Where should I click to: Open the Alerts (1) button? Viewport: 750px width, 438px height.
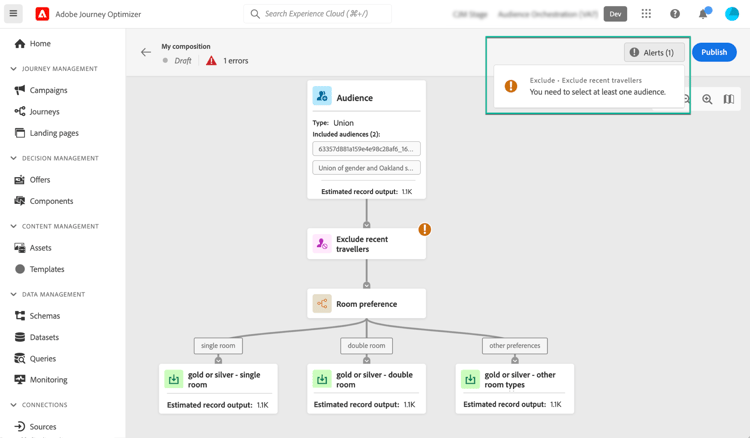point(654,53)
